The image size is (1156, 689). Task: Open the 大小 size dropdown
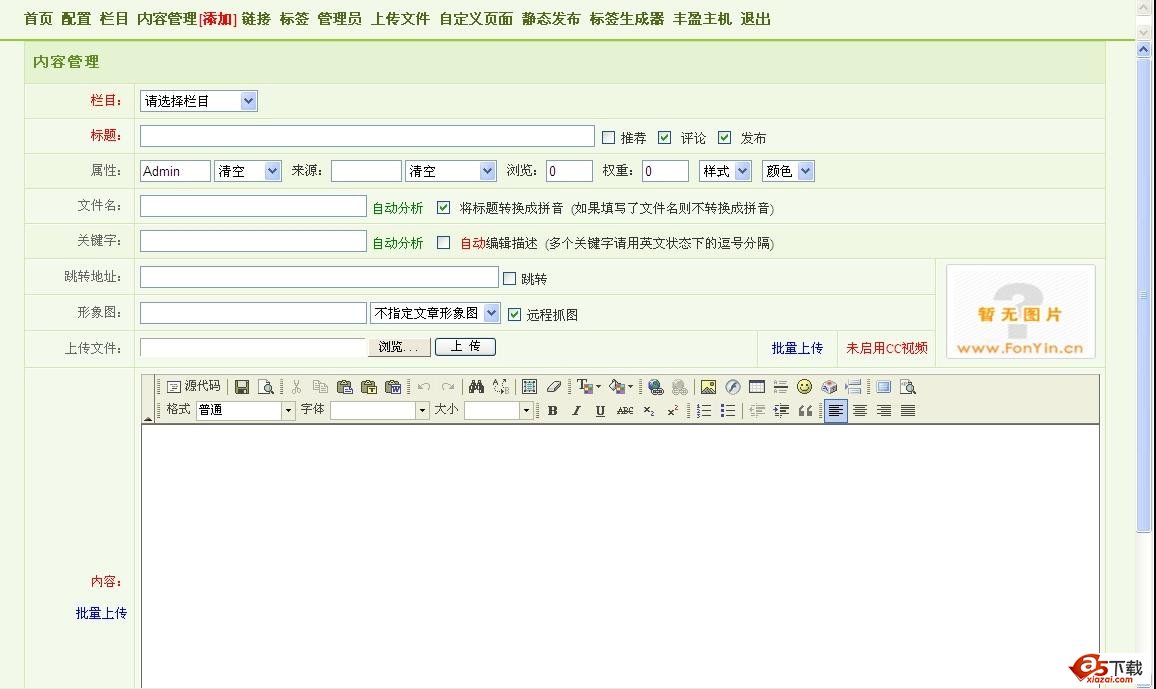click(498, 410)
